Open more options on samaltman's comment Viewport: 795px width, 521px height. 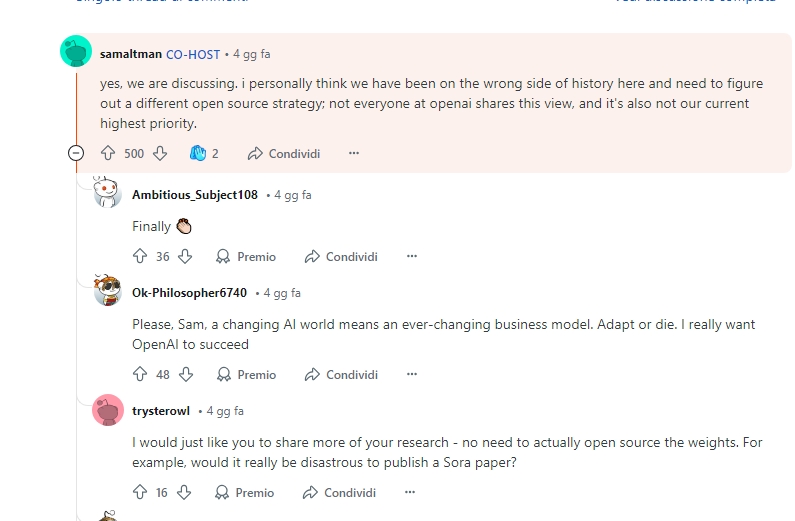tap(354, 154)
